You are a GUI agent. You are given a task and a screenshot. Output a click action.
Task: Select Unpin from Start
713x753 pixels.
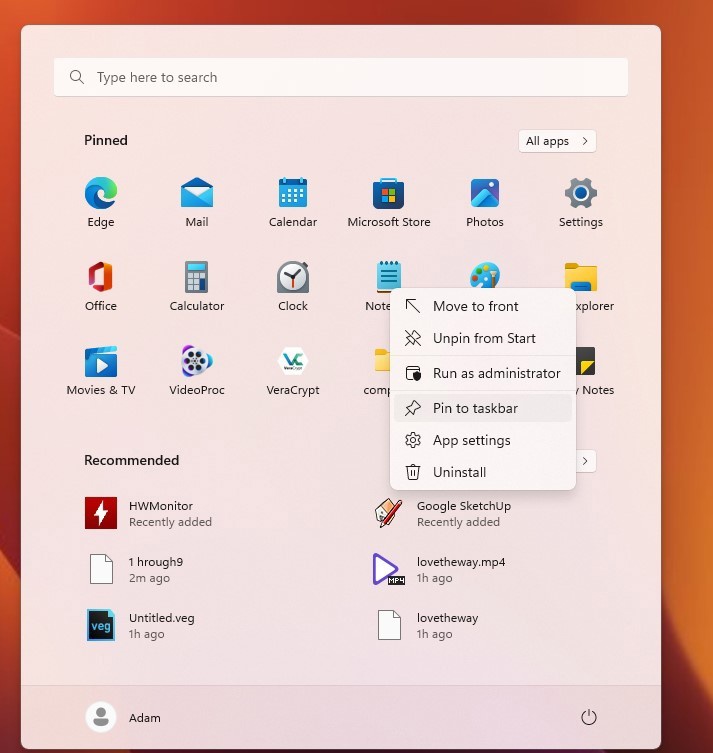[x=483, y=339]
